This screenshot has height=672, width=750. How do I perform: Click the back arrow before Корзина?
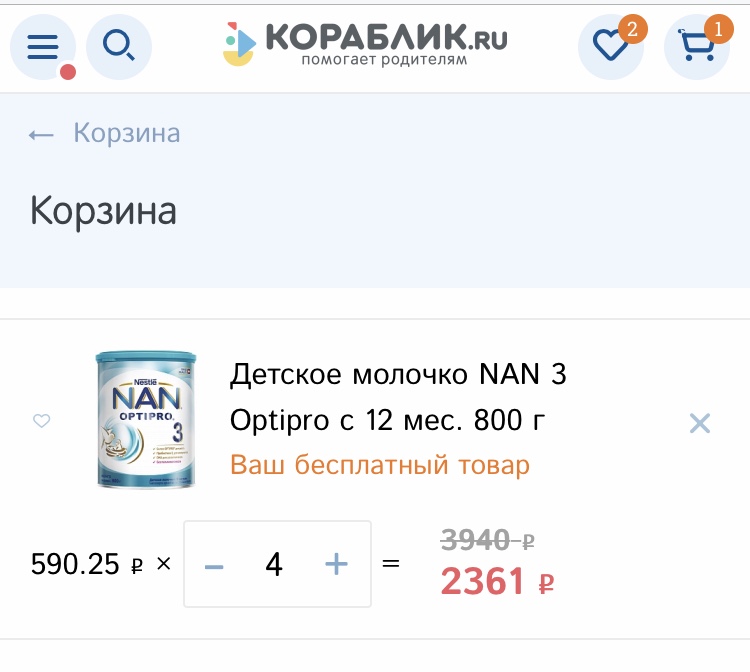[x=41, y=134]
